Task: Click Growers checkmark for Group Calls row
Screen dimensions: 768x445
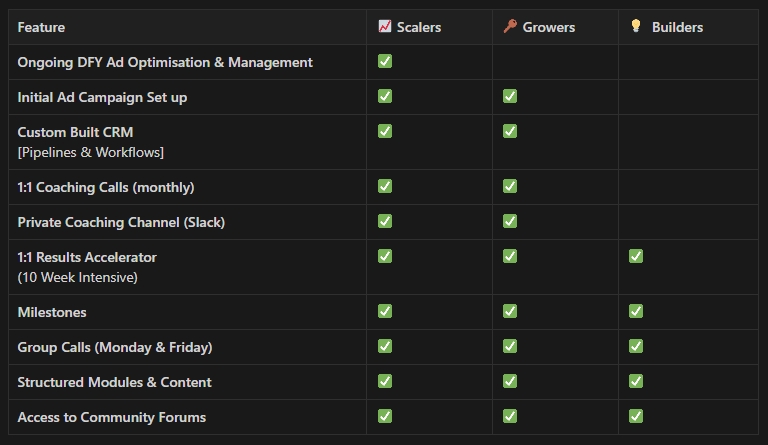Action: tap(510, 346)
